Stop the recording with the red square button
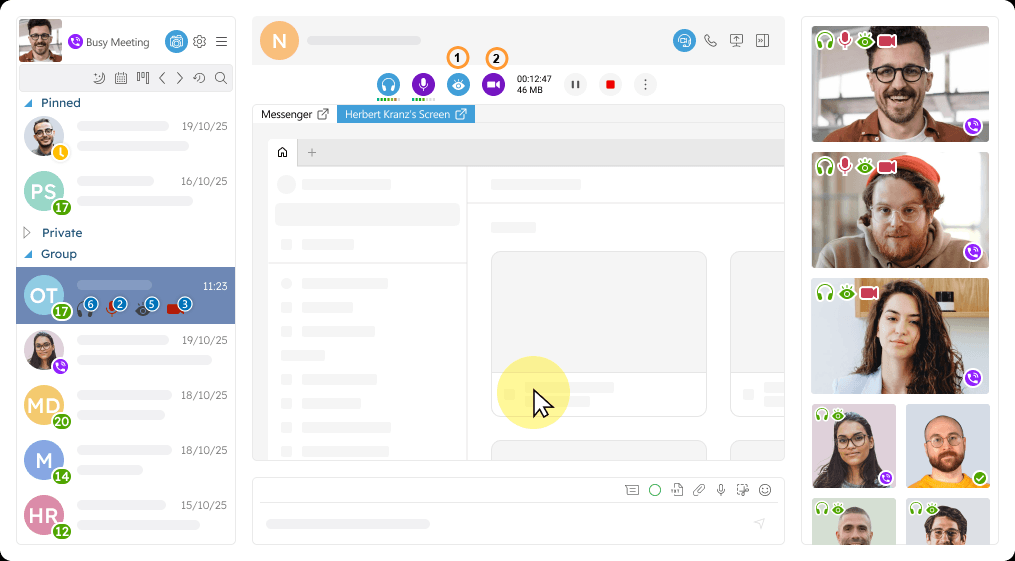The image size is (1015, 561). tap(610, 85)
